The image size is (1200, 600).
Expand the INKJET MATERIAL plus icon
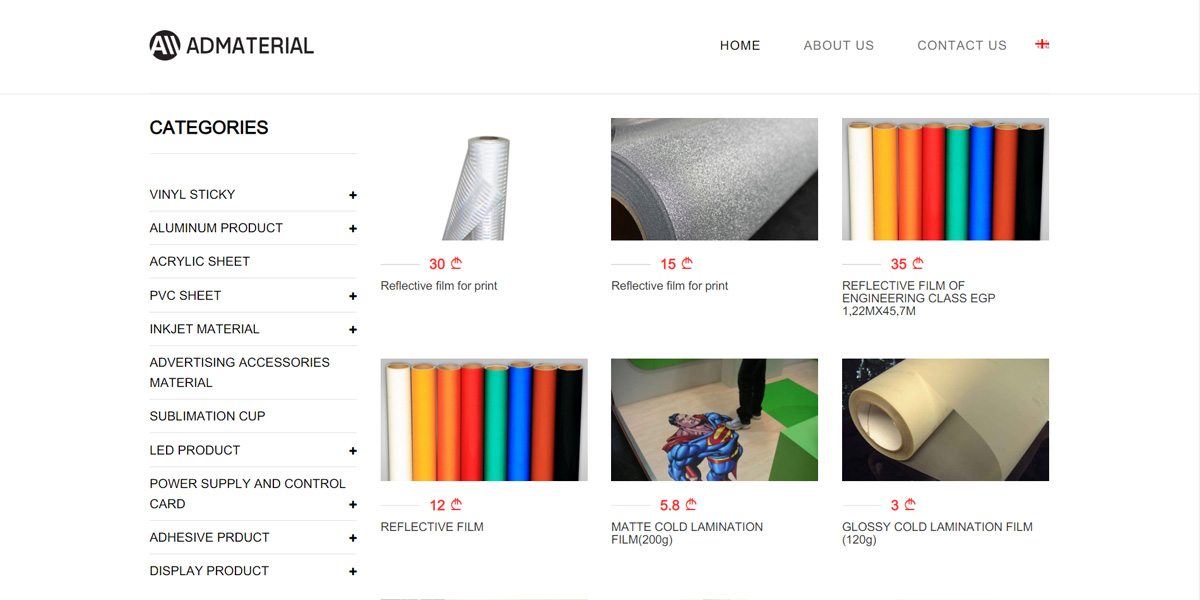(353, 330)
